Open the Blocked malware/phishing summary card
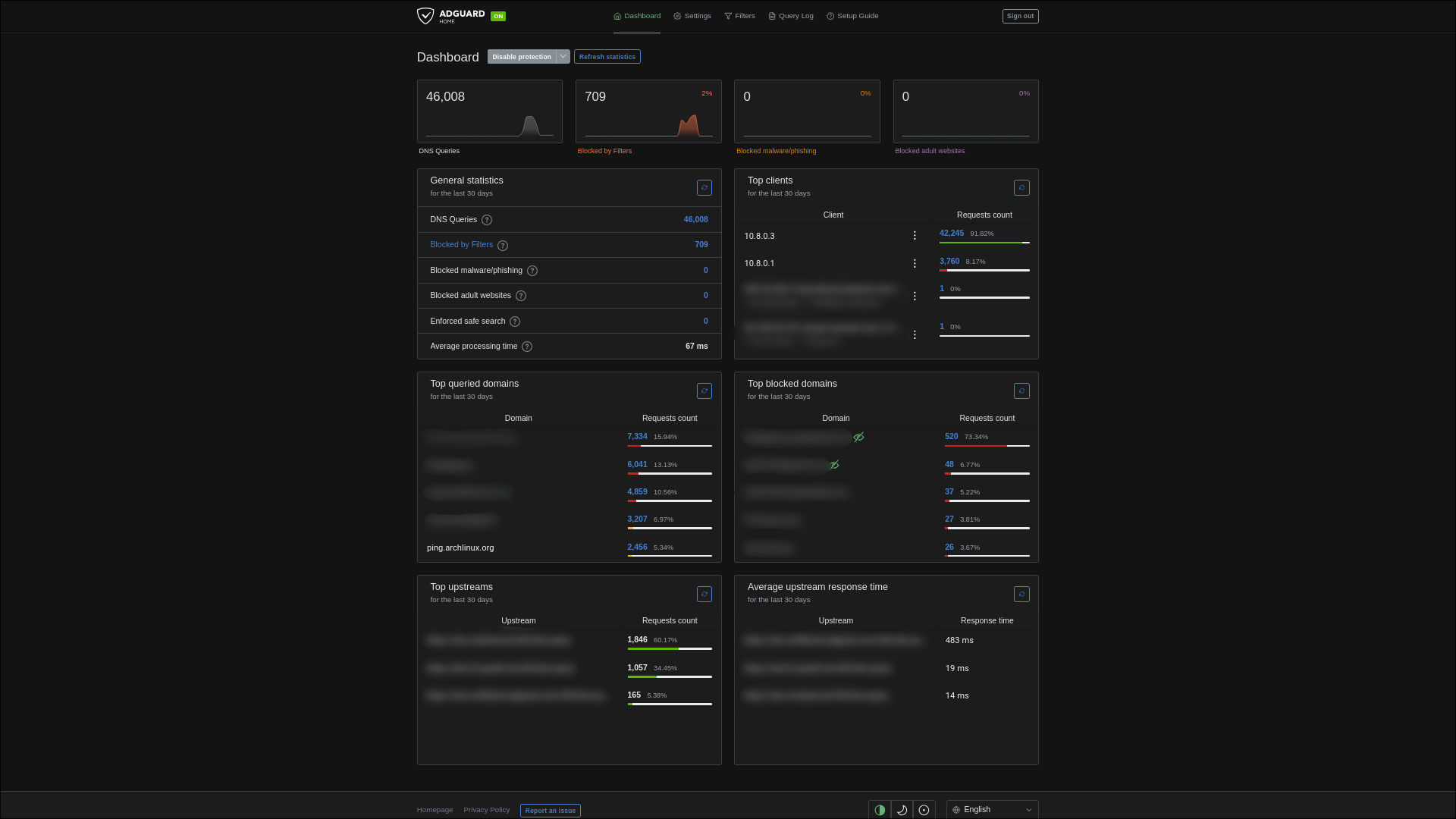1456x819 pixels. 807,111
